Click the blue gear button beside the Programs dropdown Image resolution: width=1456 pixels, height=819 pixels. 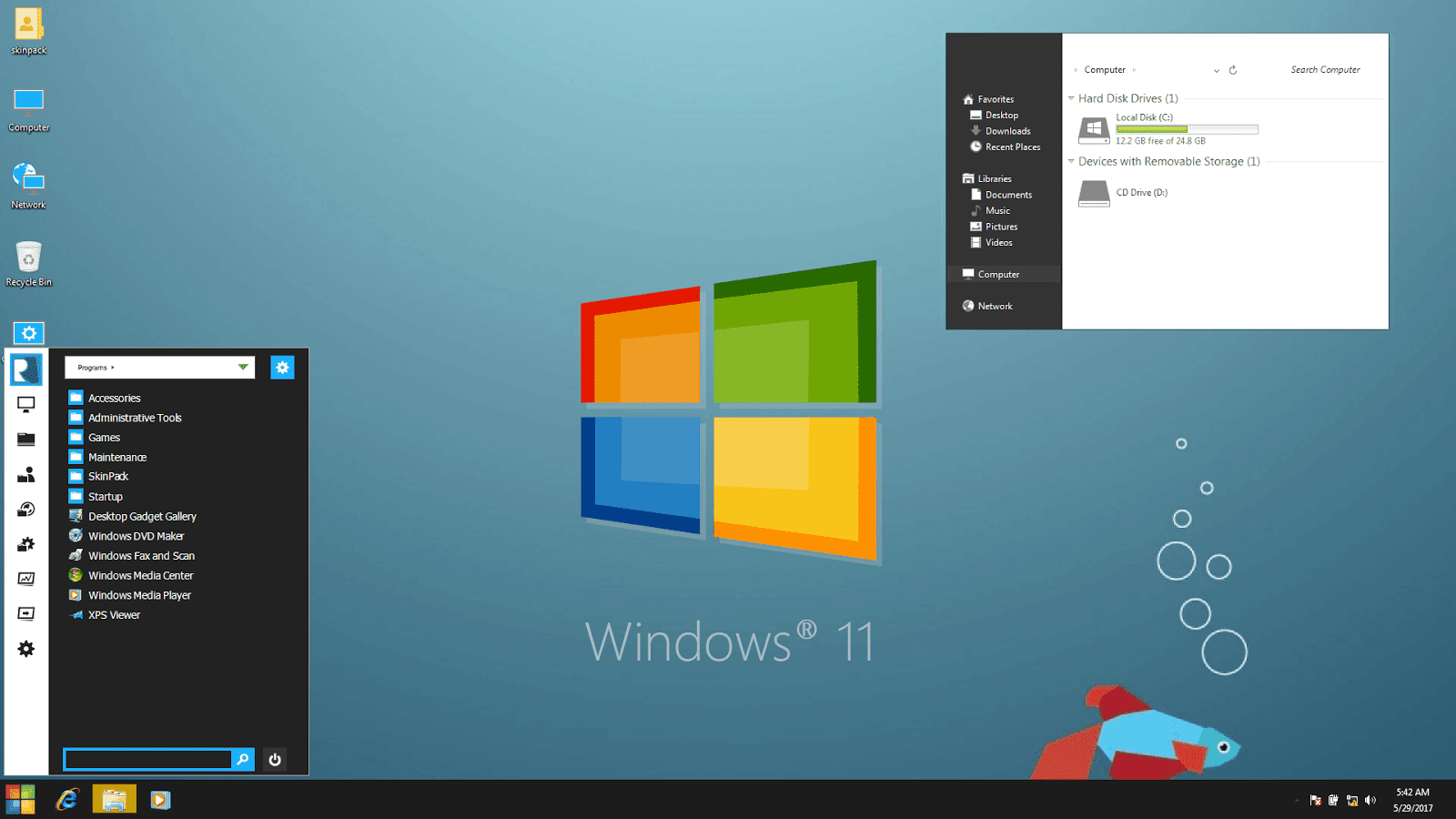pyautogui.click(x=282, y=368)
